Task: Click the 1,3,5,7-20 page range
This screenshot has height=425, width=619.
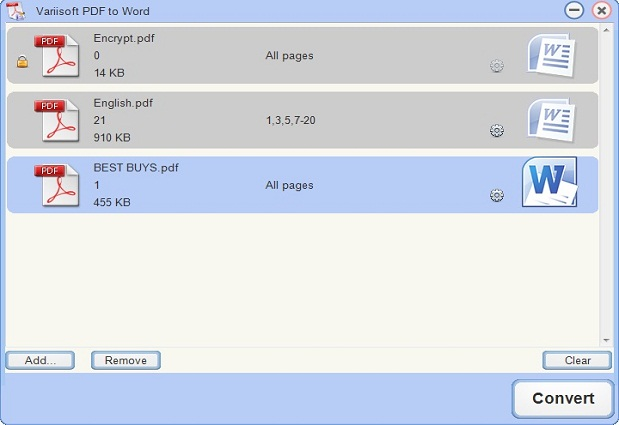Action: click(291, 120)
